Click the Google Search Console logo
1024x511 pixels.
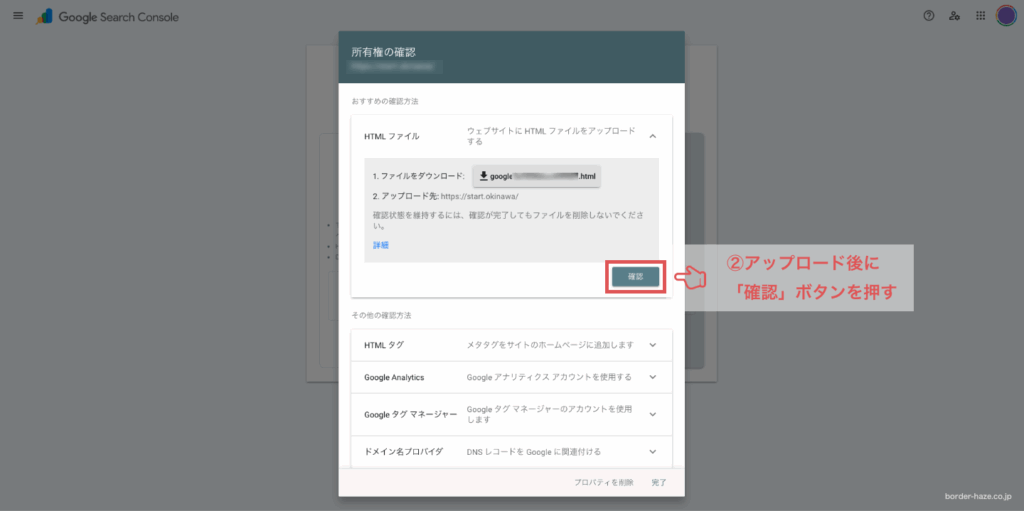tap(107, 17)
